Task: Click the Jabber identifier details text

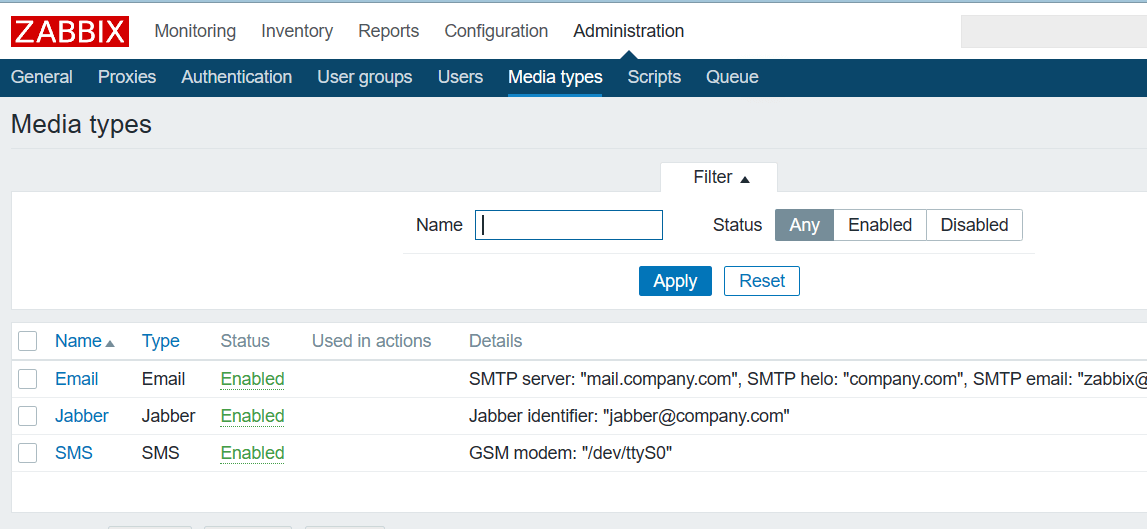Action: point(630,416)
